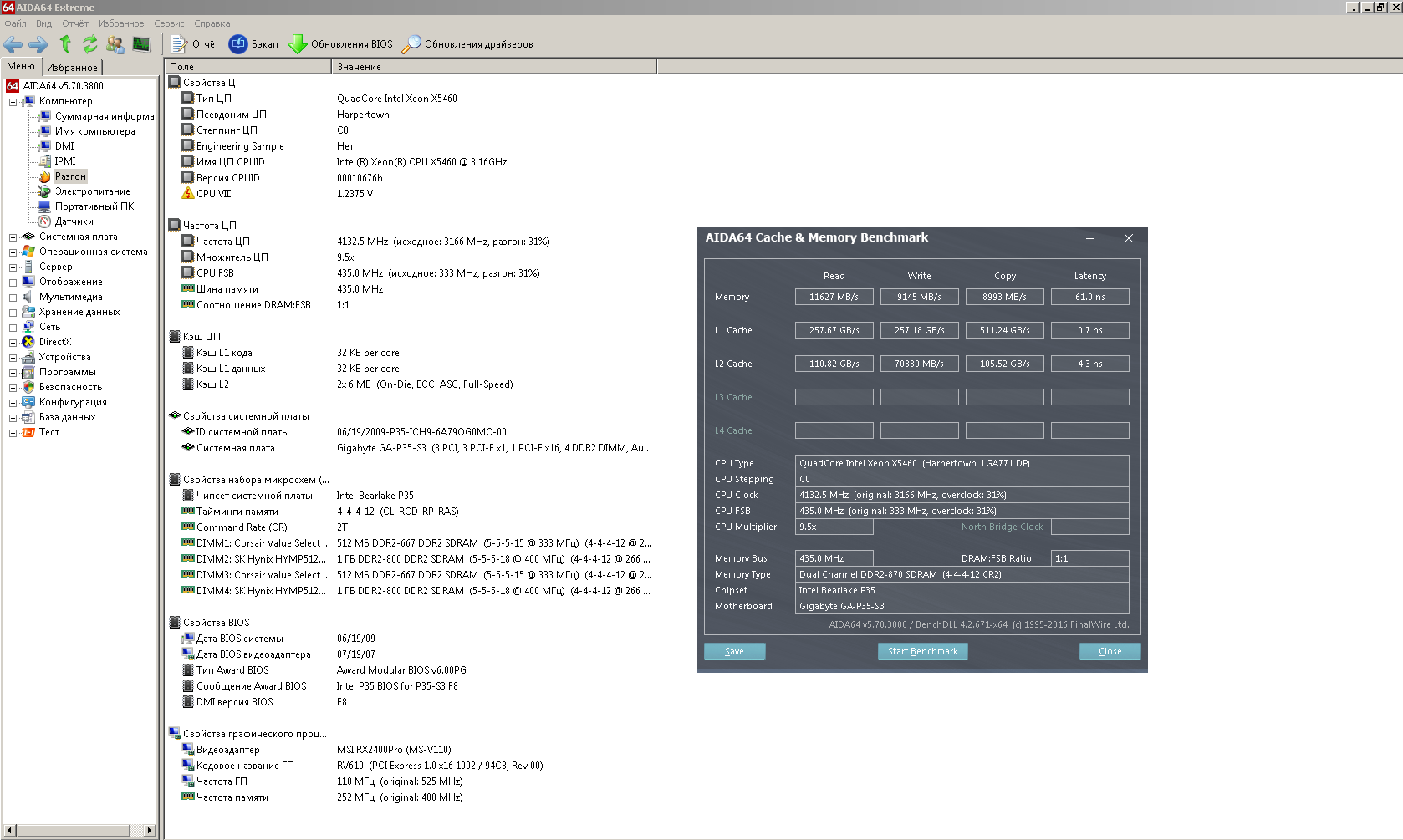Open the Справка menu
The width and height of the screenshot is (1403, 840).
[x=212, y=23]
